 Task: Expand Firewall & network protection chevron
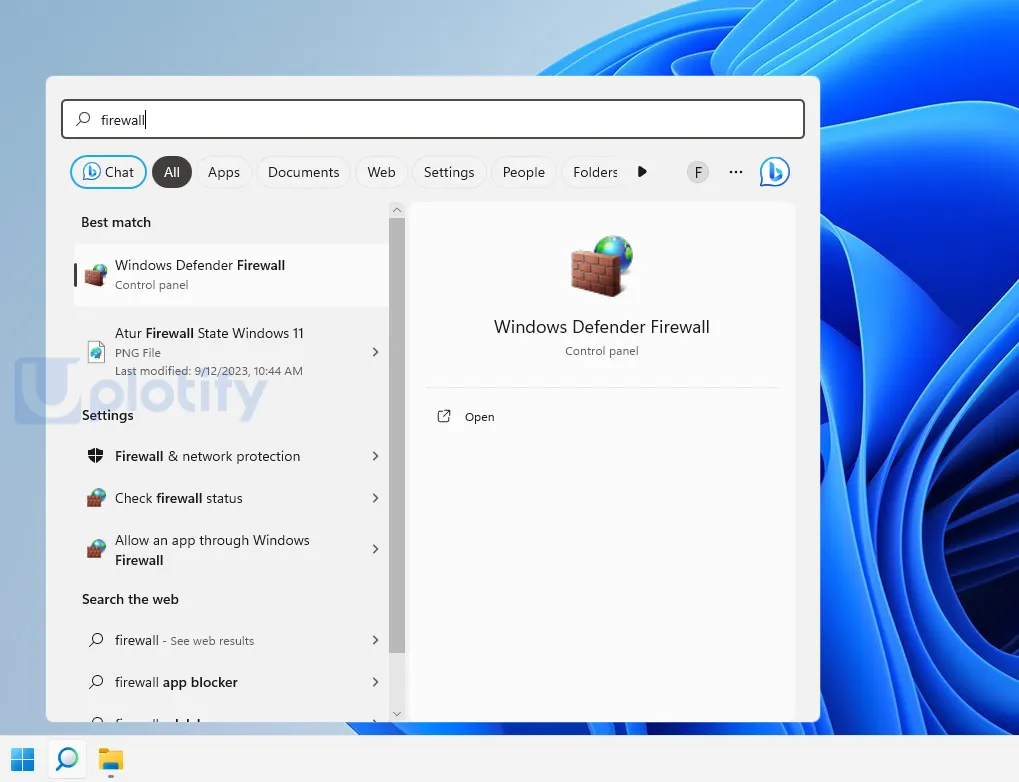click(375, 456)
